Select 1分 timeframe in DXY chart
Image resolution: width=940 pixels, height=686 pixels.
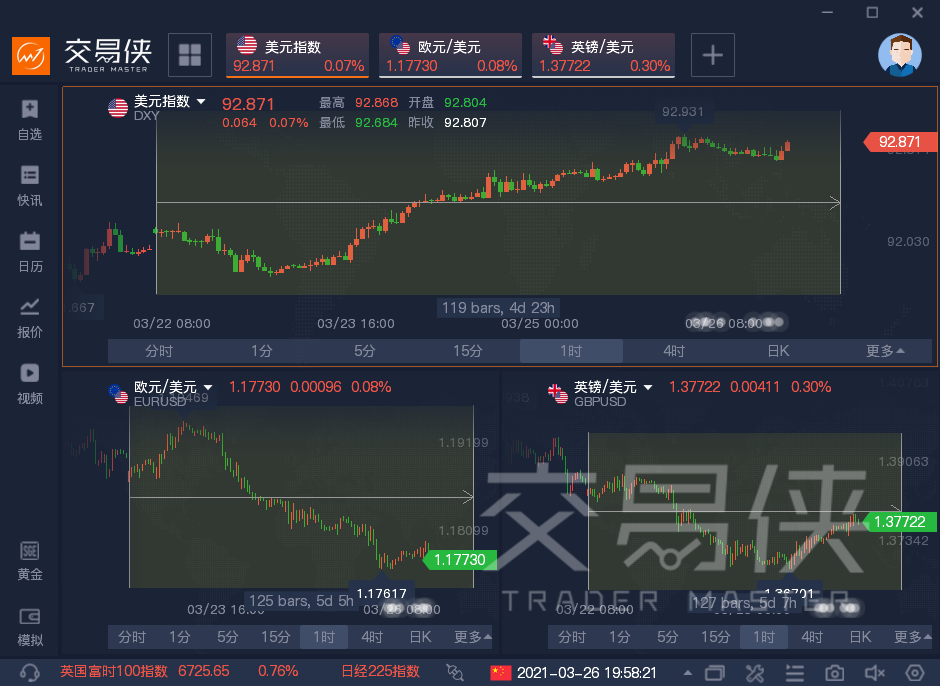[262, 351]
